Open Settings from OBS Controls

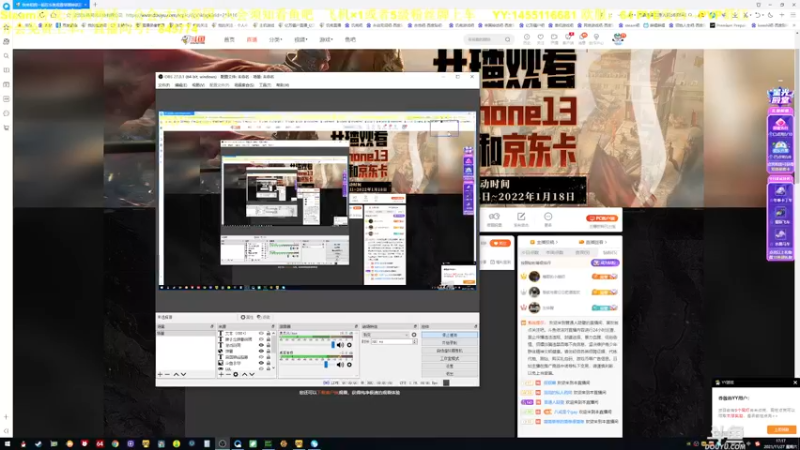click(x=449, y=366)
